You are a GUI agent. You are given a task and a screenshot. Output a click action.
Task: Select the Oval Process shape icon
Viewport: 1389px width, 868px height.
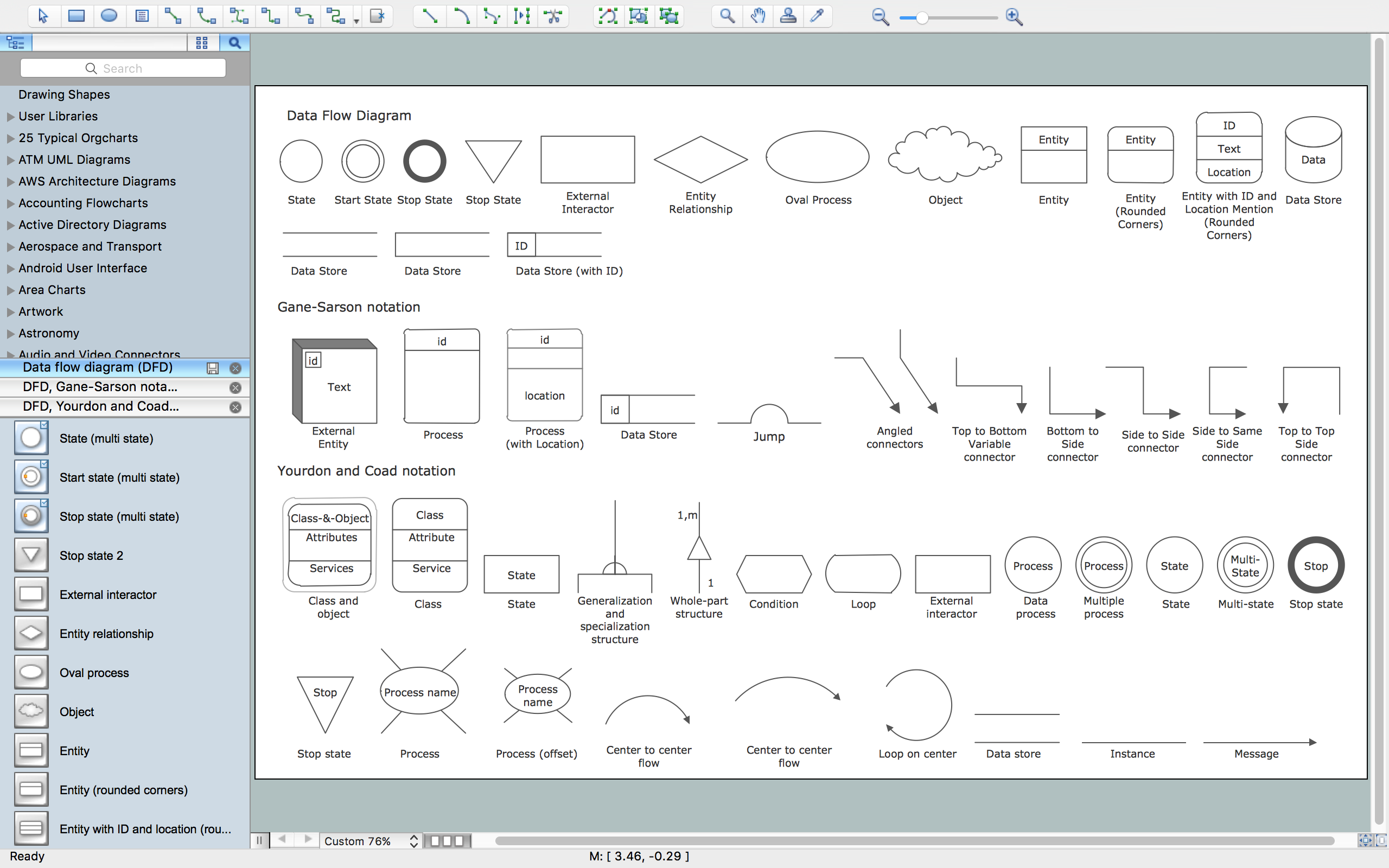30,672
